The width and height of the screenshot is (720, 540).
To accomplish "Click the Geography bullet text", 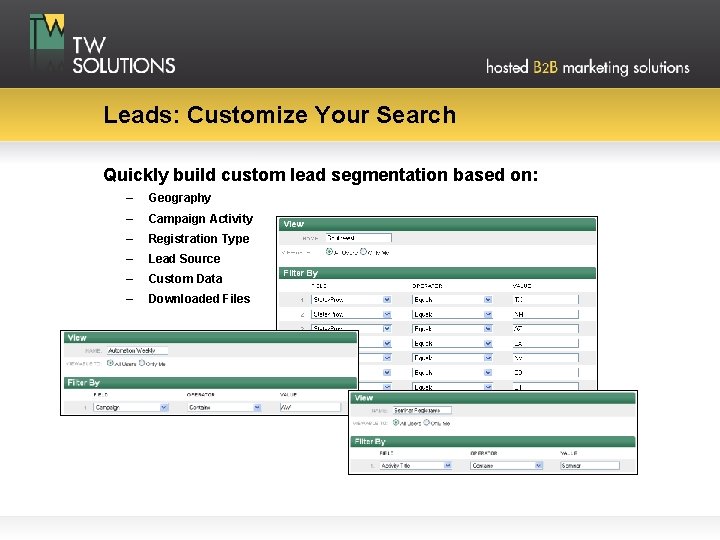I will [x=180, y=198].
